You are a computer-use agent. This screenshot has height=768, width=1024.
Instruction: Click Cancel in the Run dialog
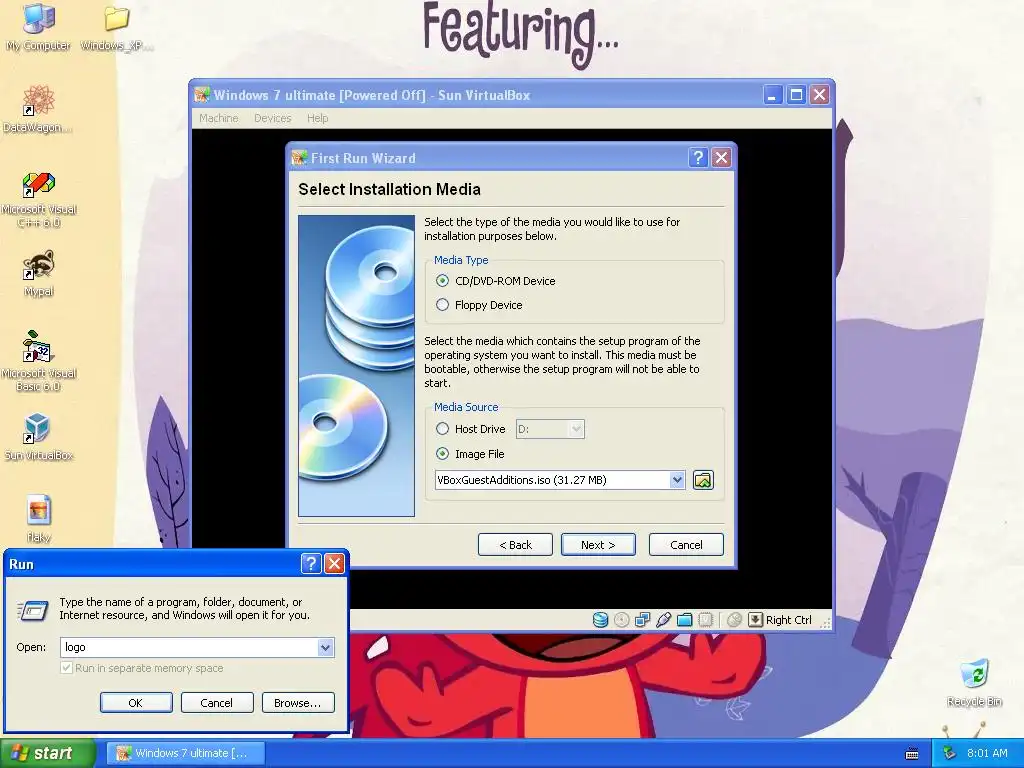[217, 703]
